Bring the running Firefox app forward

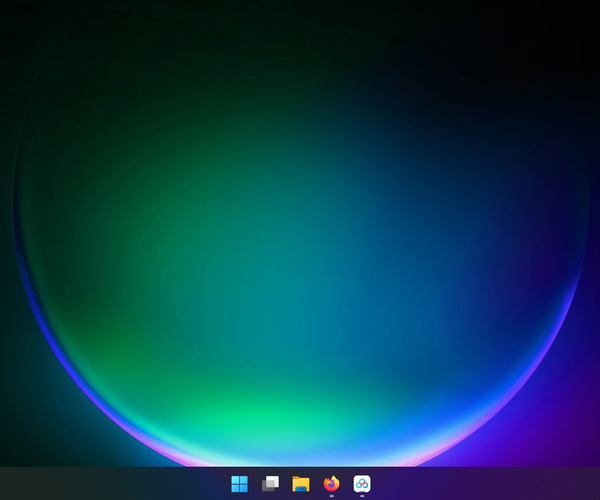pos(331,484)
